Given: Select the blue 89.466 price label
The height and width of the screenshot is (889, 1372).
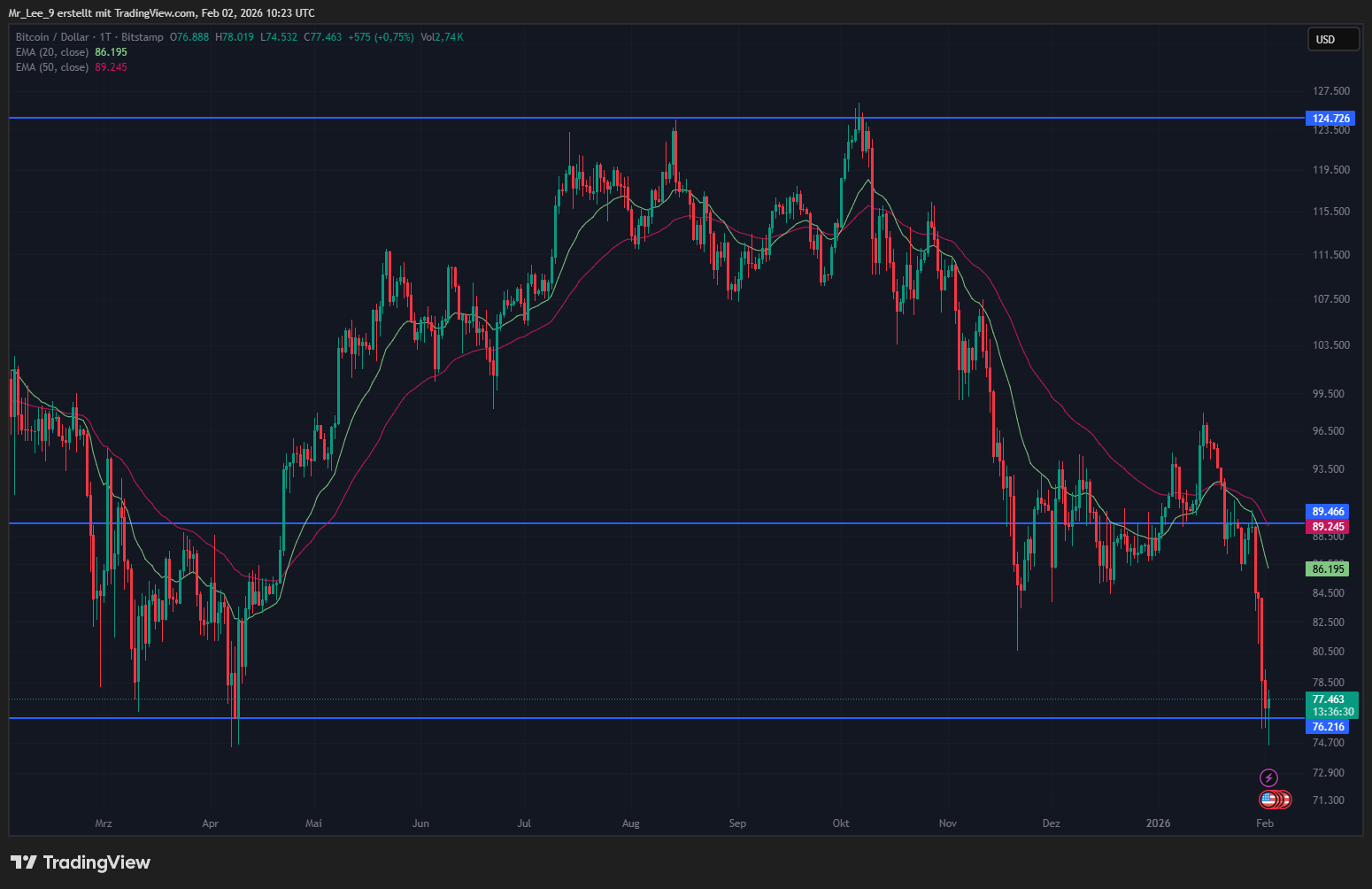Looking at the screenshot, I should point(1328,512).
